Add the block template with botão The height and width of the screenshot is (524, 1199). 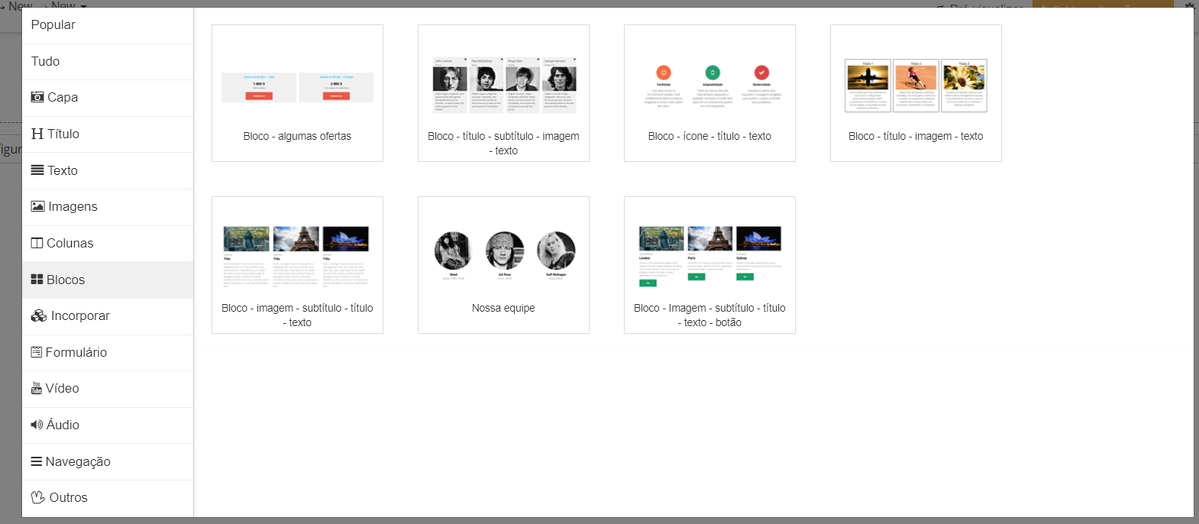(709, 265)
